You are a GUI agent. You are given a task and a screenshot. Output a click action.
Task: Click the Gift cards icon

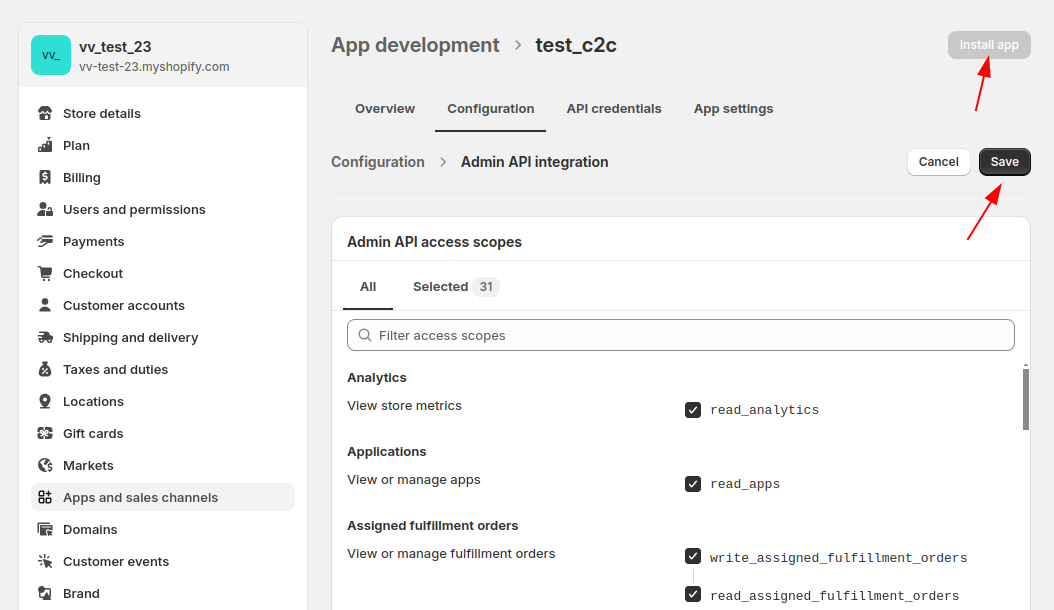[45, 433]
